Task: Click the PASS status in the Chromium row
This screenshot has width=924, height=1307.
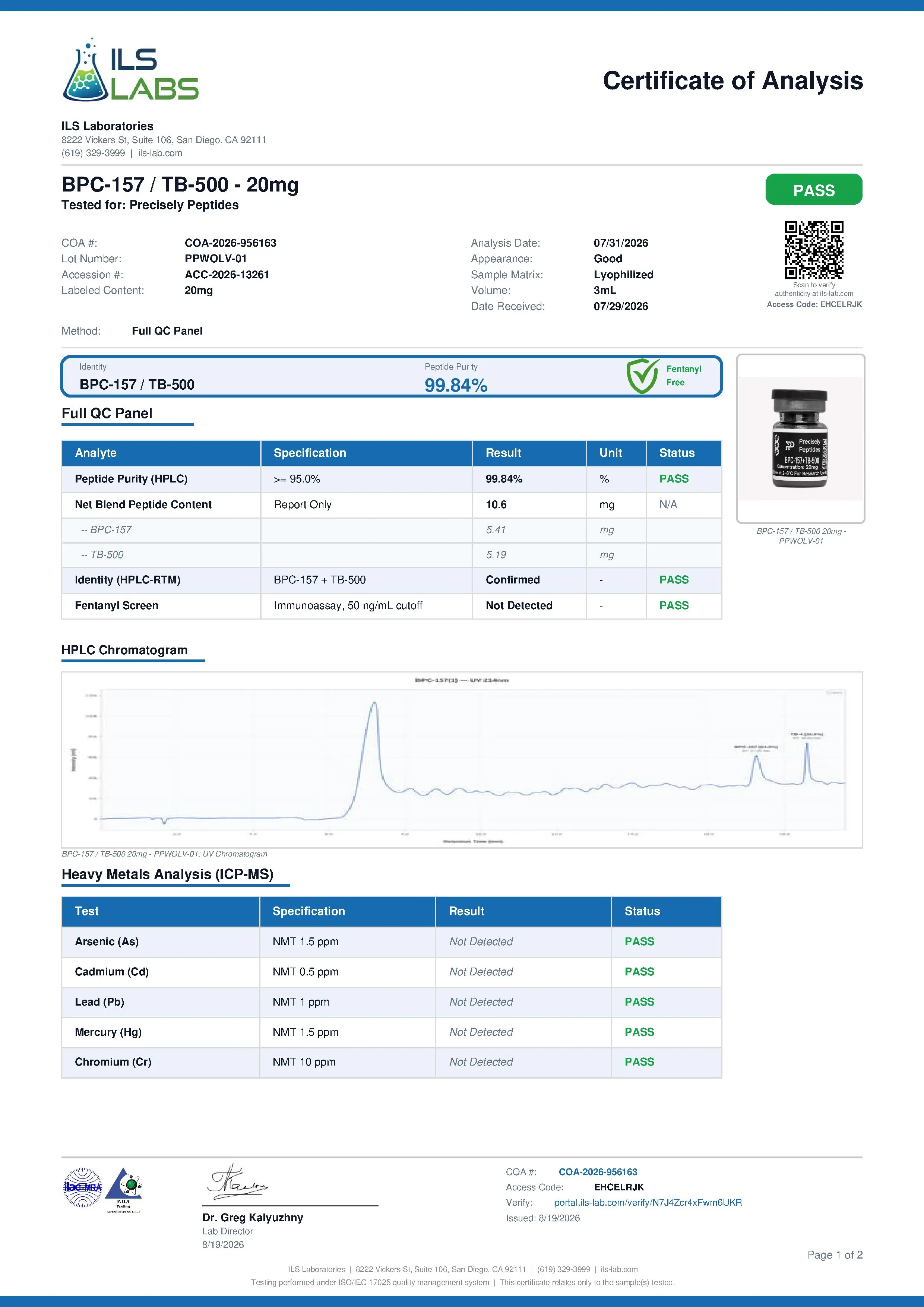Action: (639, 1062)
